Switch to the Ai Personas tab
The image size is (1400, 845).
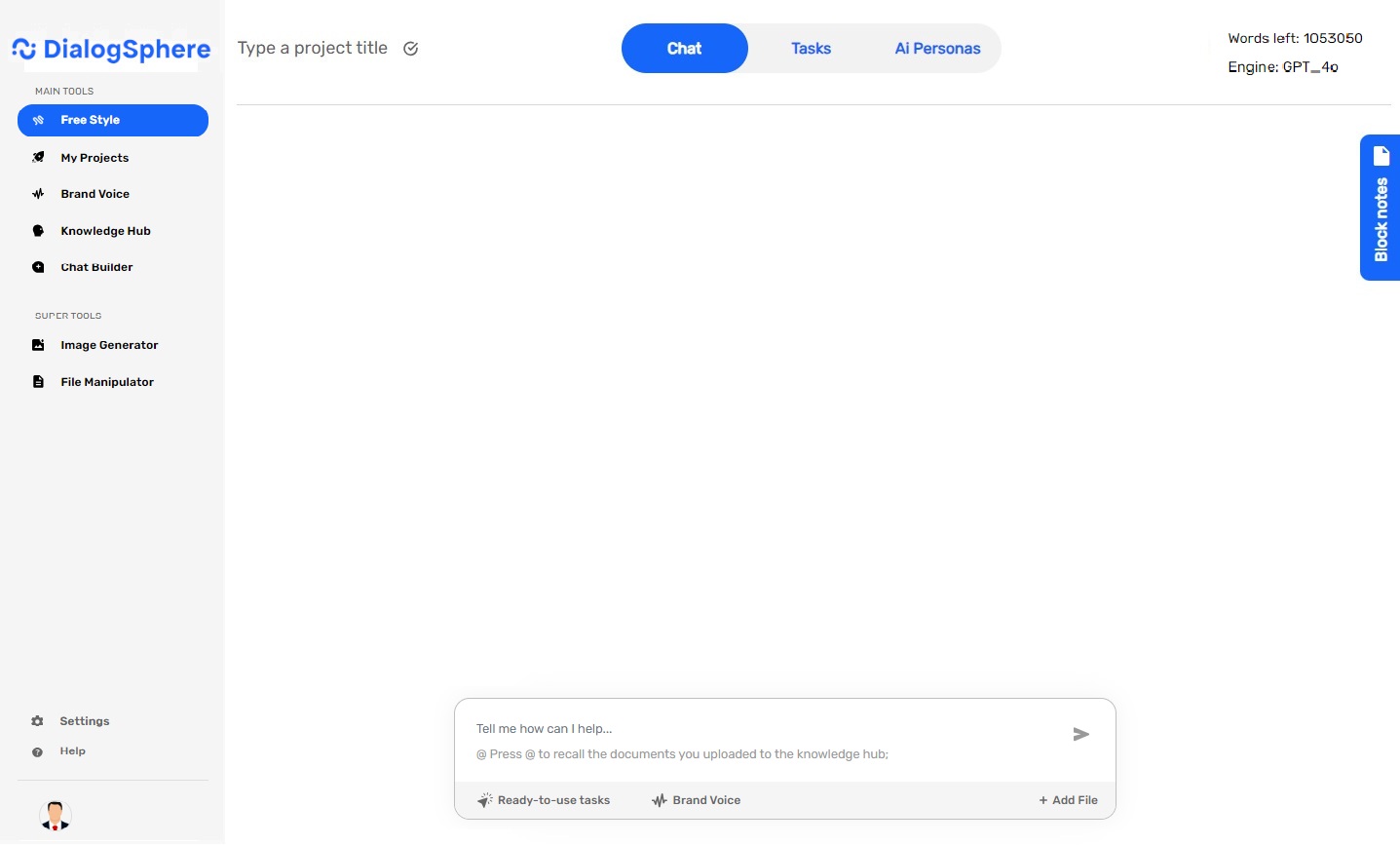(936, 48)
